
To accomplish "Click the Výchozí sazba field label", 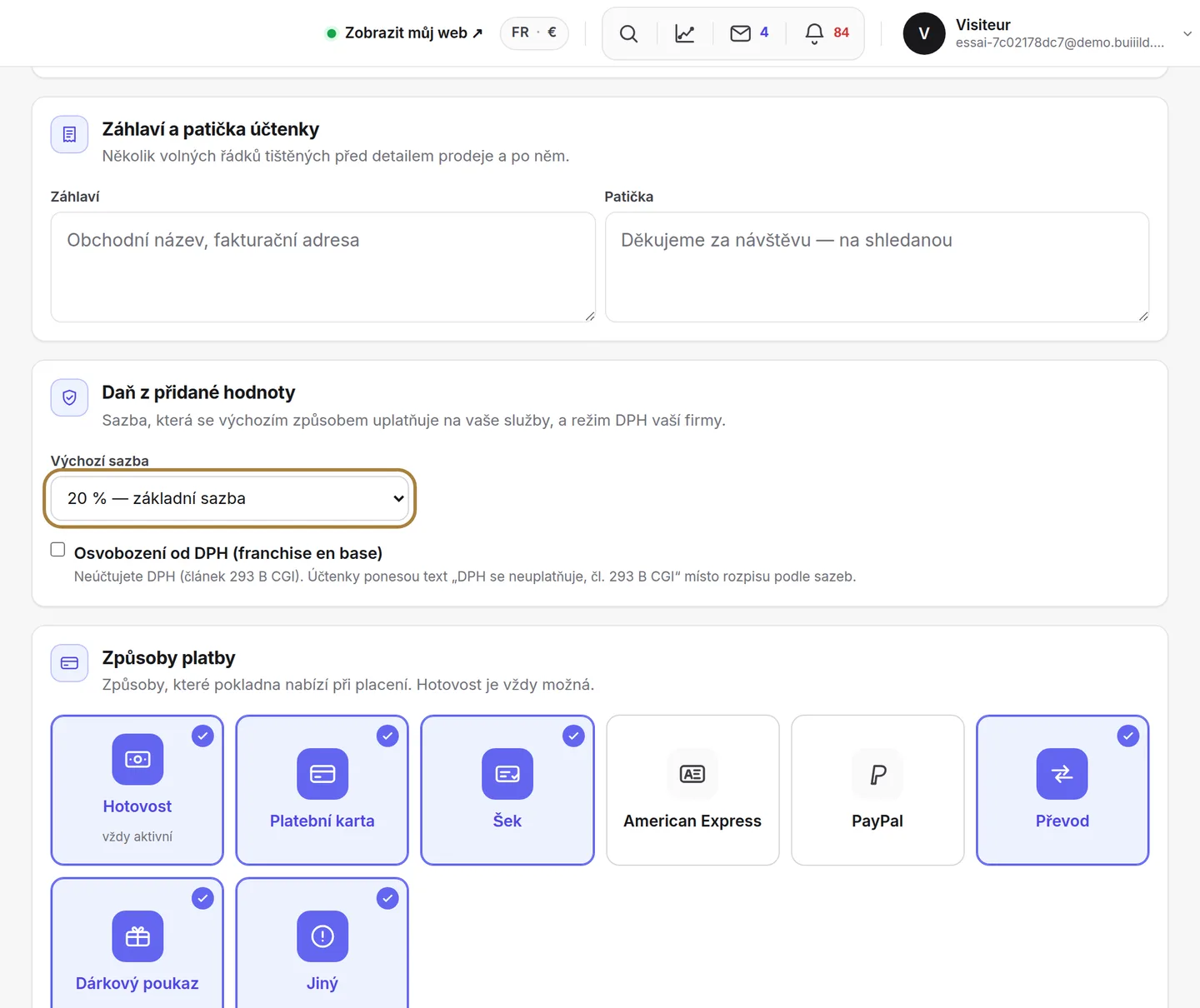I will click(x=100, y=461).
